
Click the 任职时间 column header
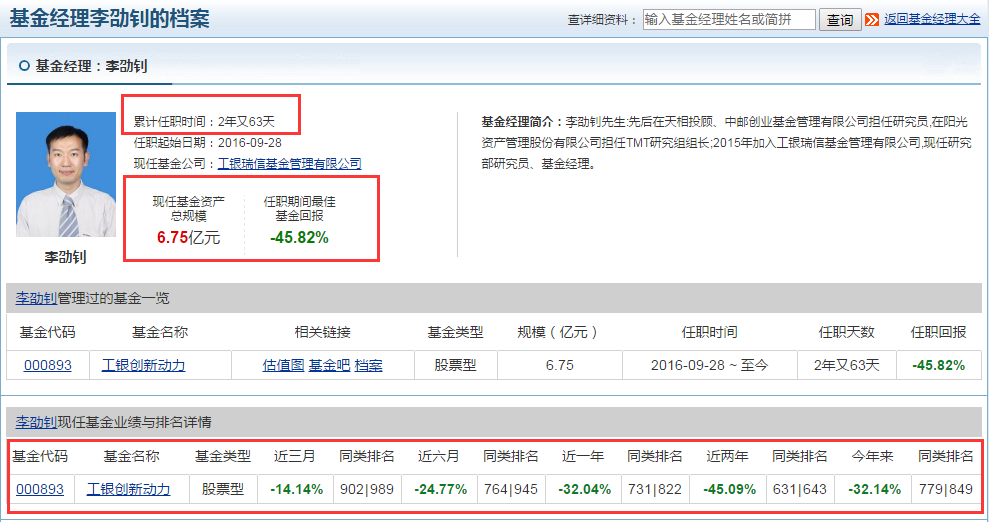click(x=710, y=332)
